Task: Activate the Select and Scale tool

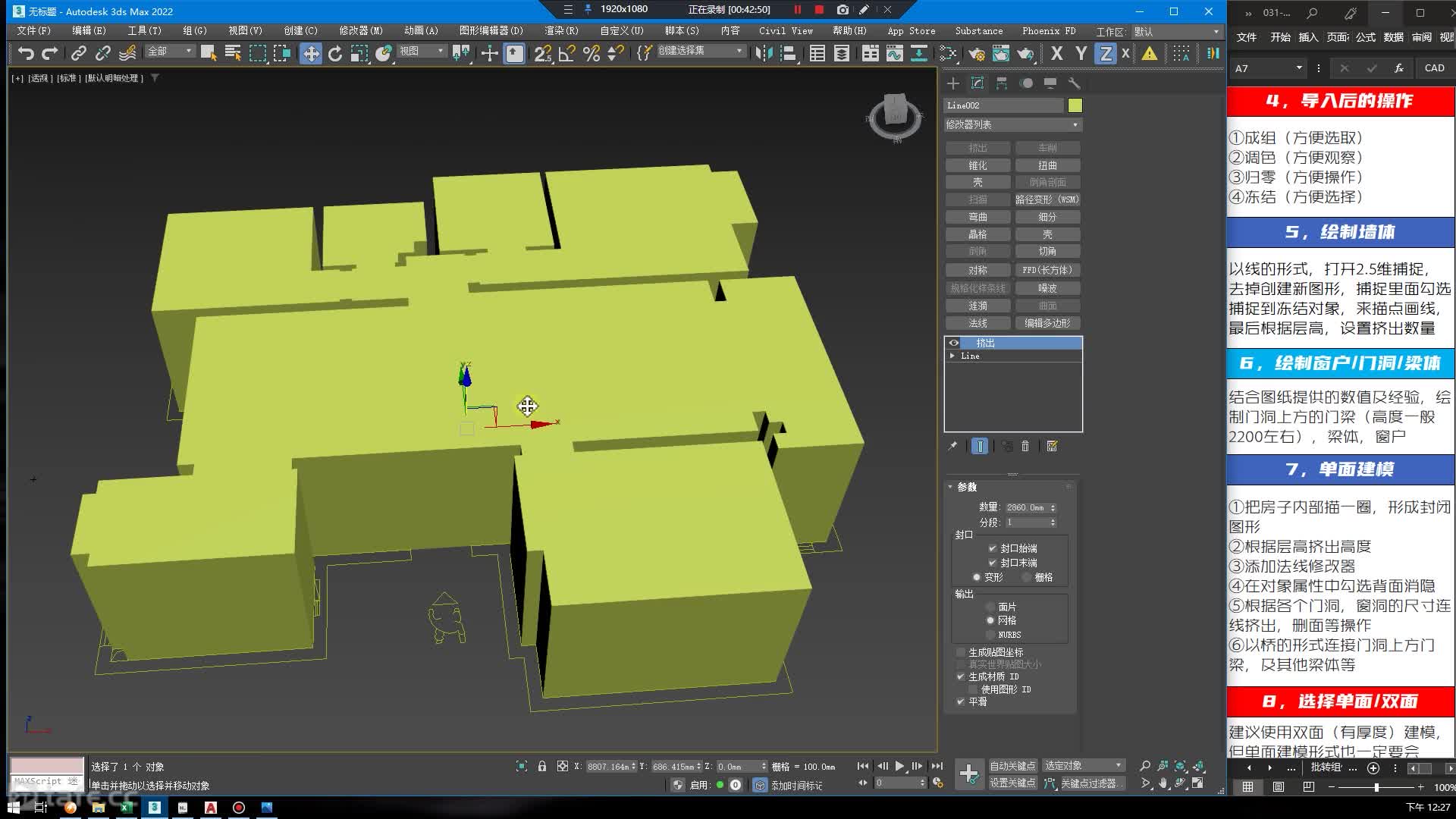Action: point(359,53)
